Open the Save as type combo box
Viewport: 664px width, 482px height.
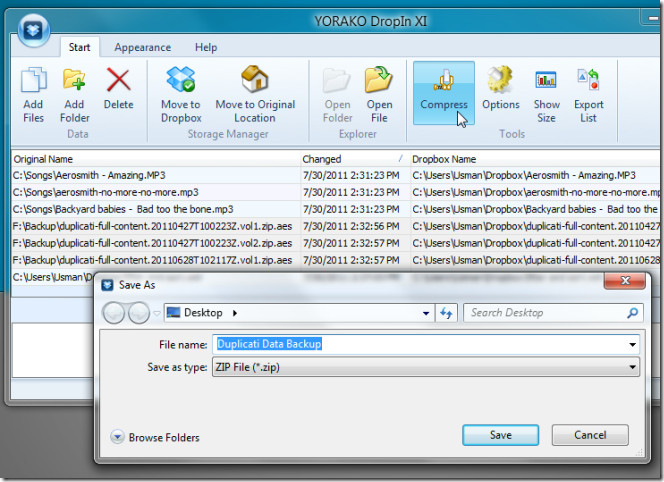[x=426, y=367]
